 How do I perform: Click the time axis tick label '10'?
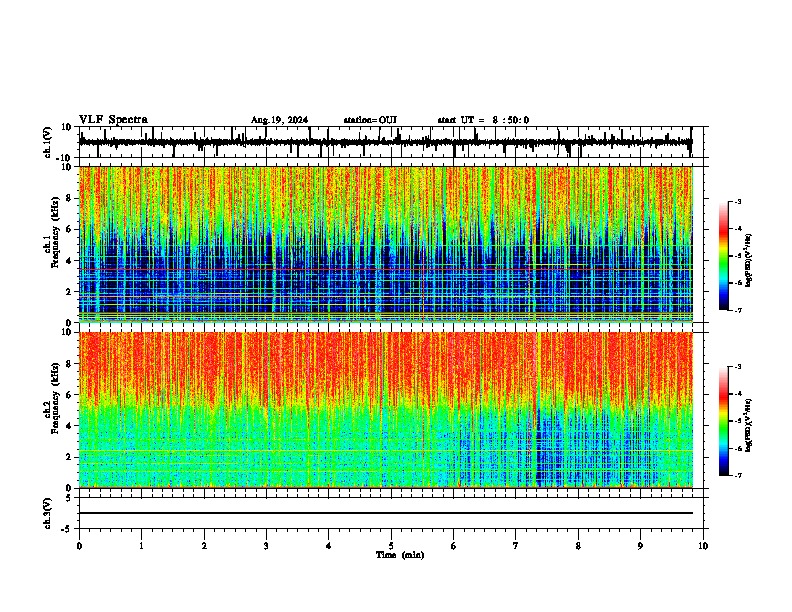point(703,546)
